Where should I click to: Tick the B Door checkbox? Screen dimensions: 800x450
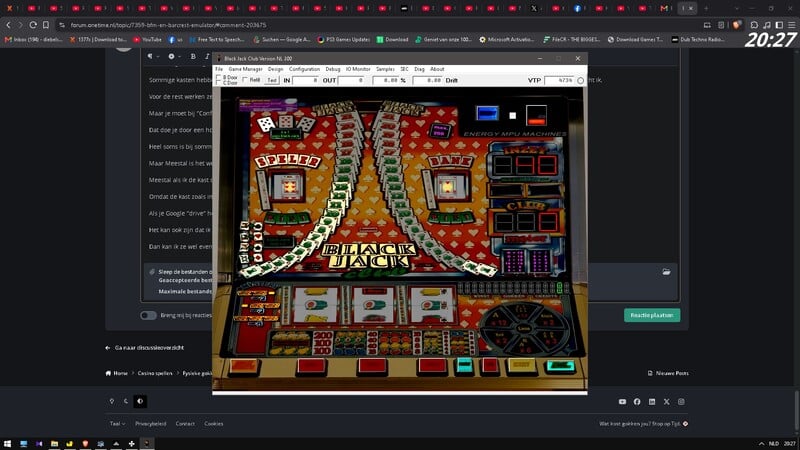218,77
